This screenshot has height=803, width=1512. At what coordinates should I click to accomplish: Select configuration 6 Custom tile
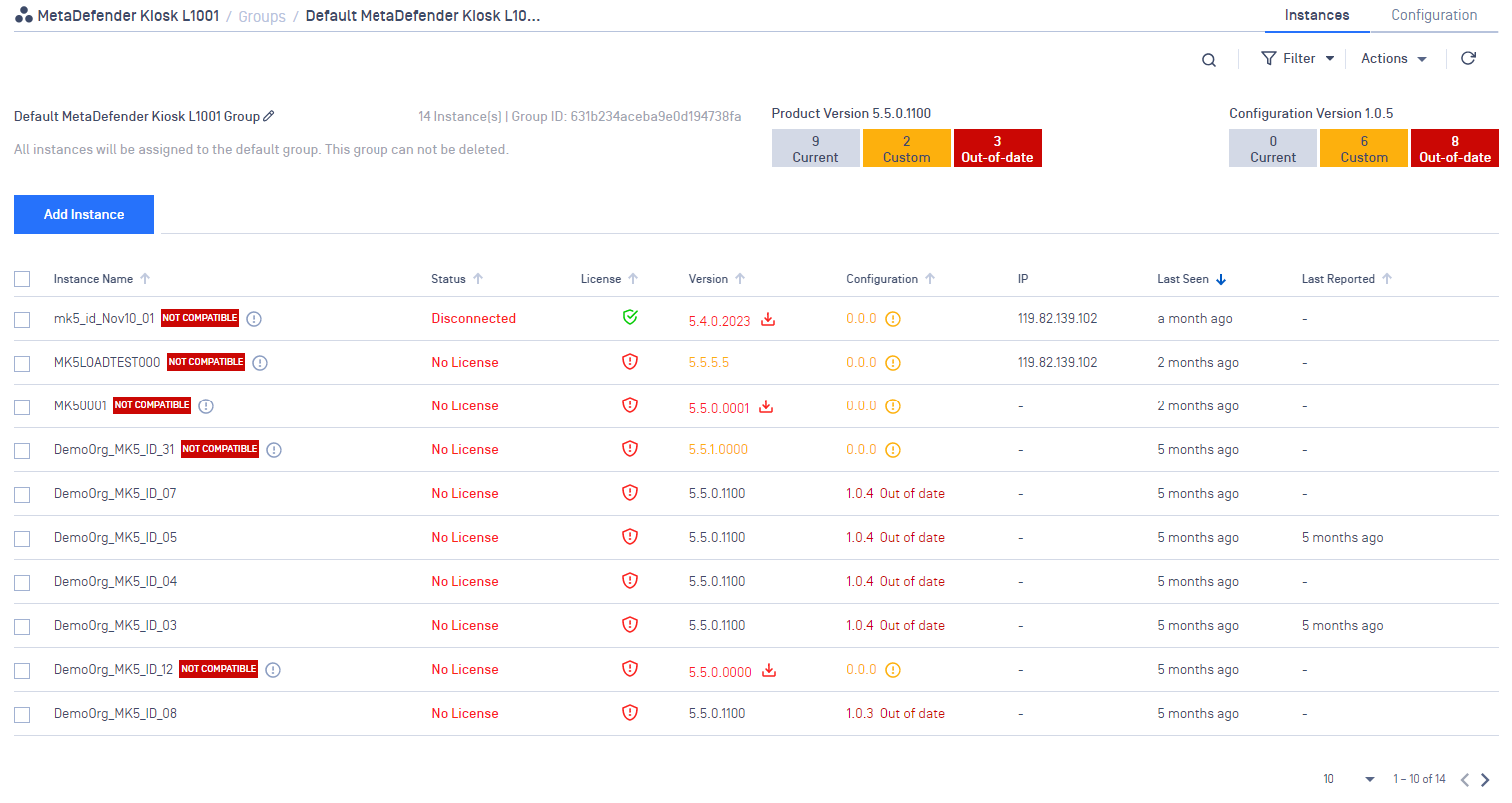1364,148
